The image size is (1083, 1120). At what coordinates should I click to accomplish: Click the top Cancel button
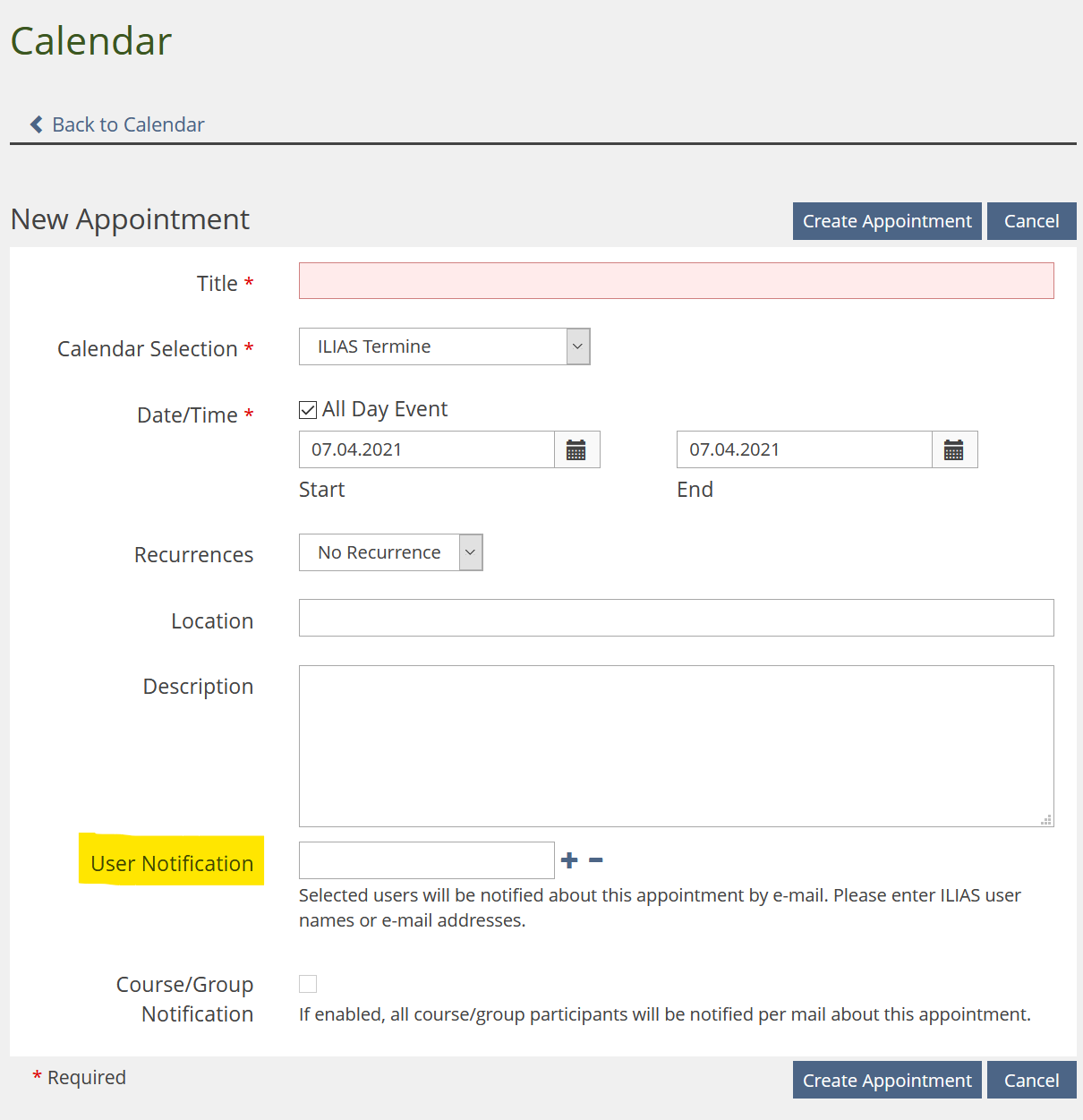[1031, 221]
